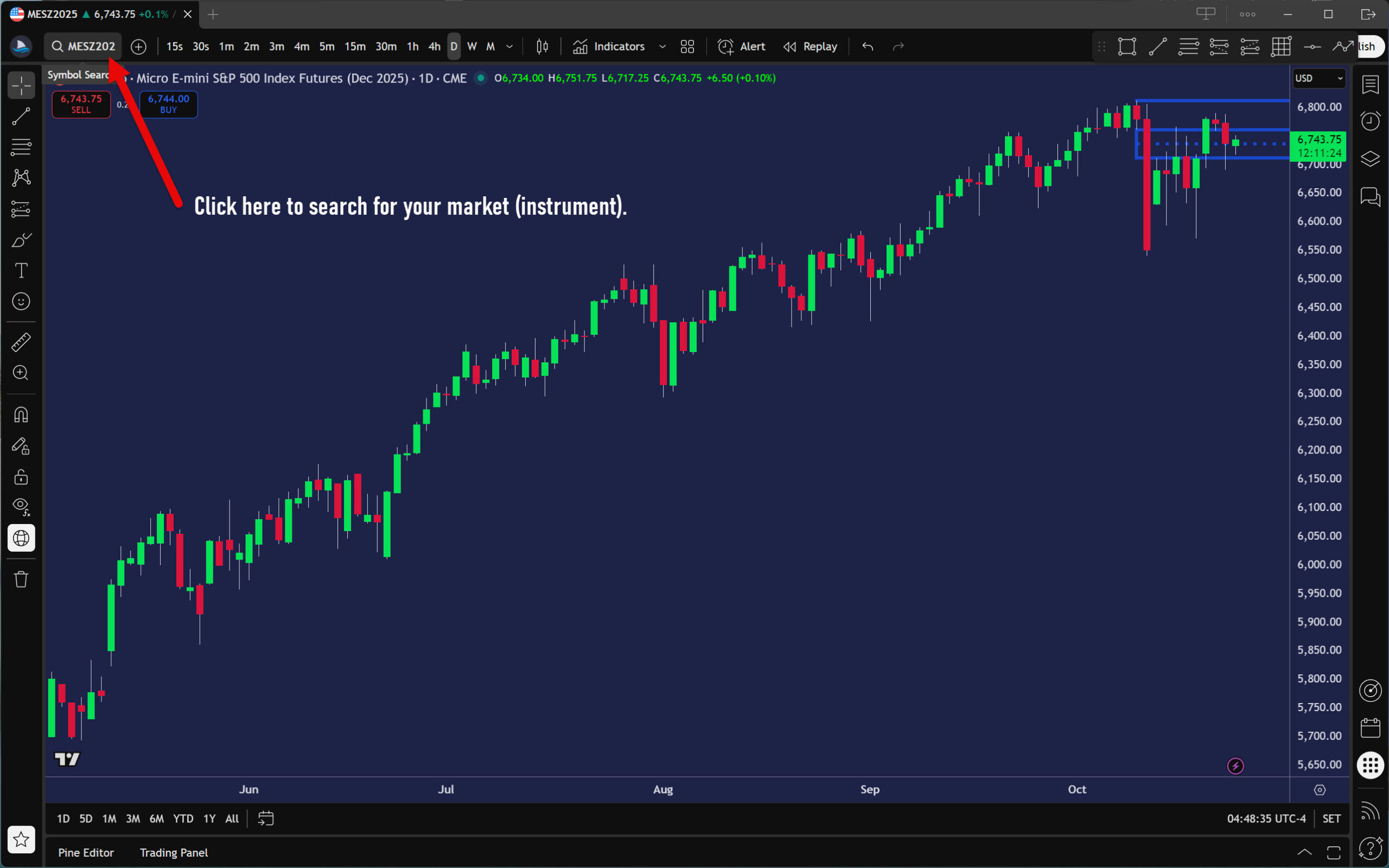Click the MESZ2025 symbol search field
This screenshot has height=868, width=1389.
tap(84, 47)
